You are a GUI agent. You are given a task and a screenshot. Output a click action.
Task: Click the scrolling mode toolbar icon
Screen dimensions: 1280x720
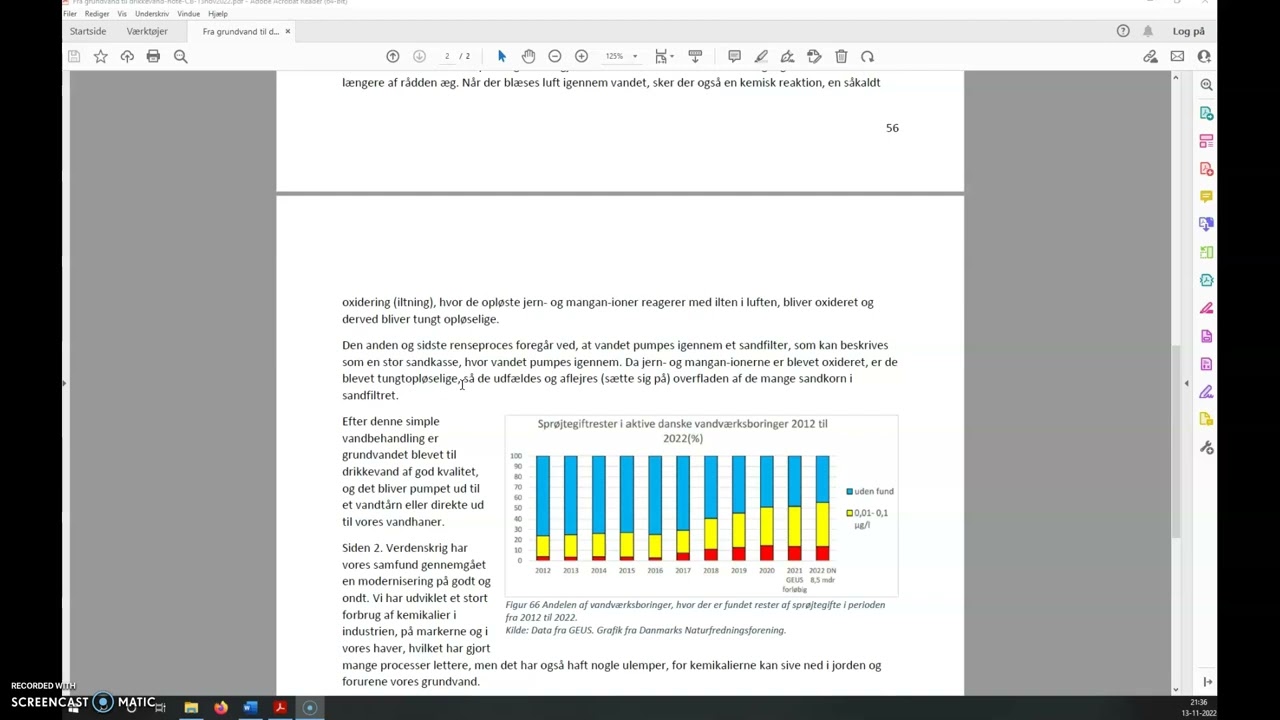point(695,57)
